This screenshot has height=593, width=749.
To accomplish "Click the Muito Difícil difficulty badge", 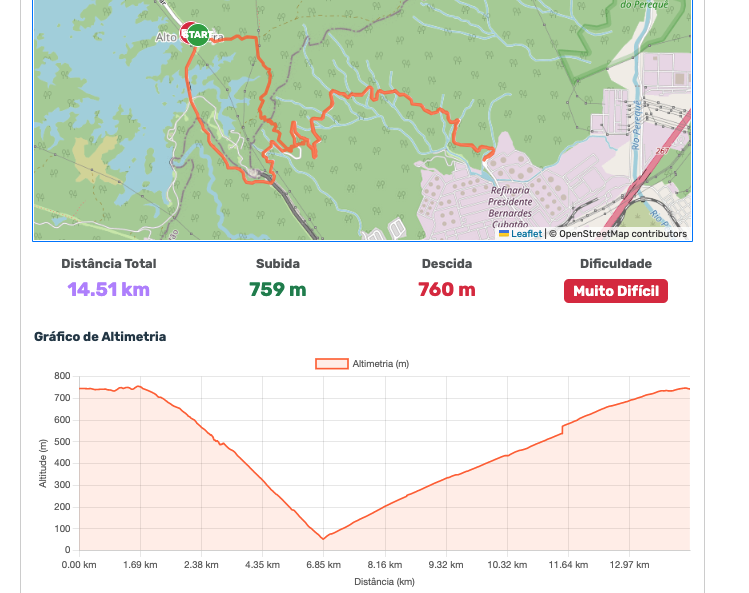I will point(615,291).
